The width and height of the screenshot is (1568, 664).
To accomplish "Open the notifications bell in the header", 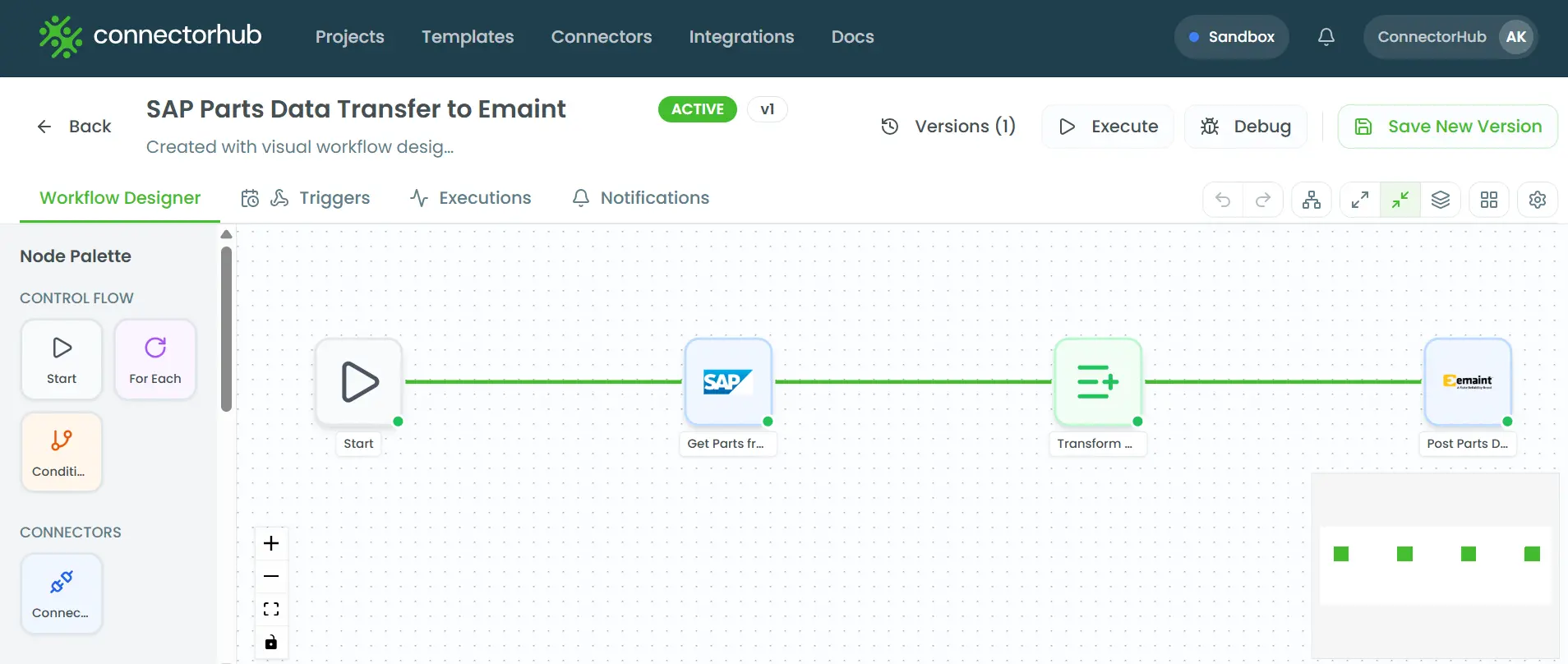I will click(x=1326, y=37).
